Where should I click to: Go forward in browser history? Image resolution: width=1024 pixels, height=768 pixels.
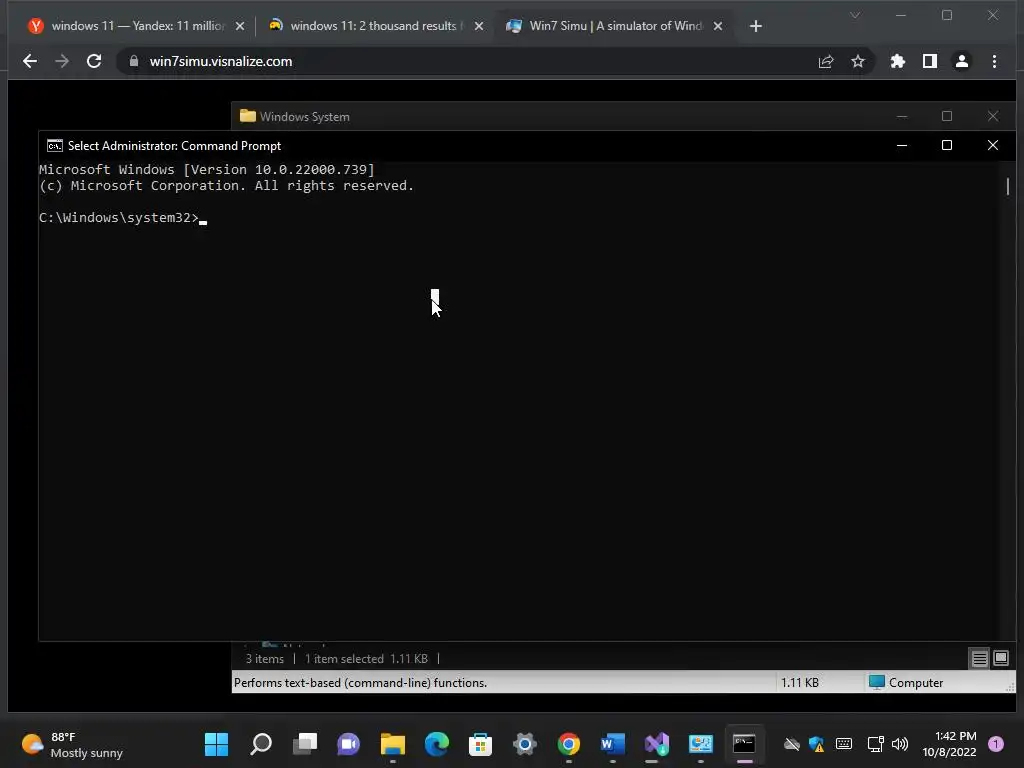pyautogui.click(x=62, y=61)
